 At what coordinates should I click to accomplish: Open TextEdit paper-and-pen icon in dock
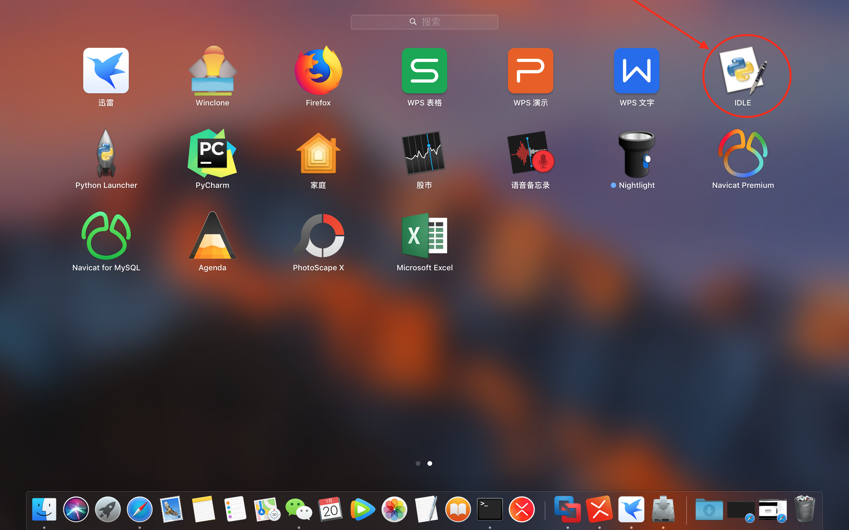[x=426, y=509]
